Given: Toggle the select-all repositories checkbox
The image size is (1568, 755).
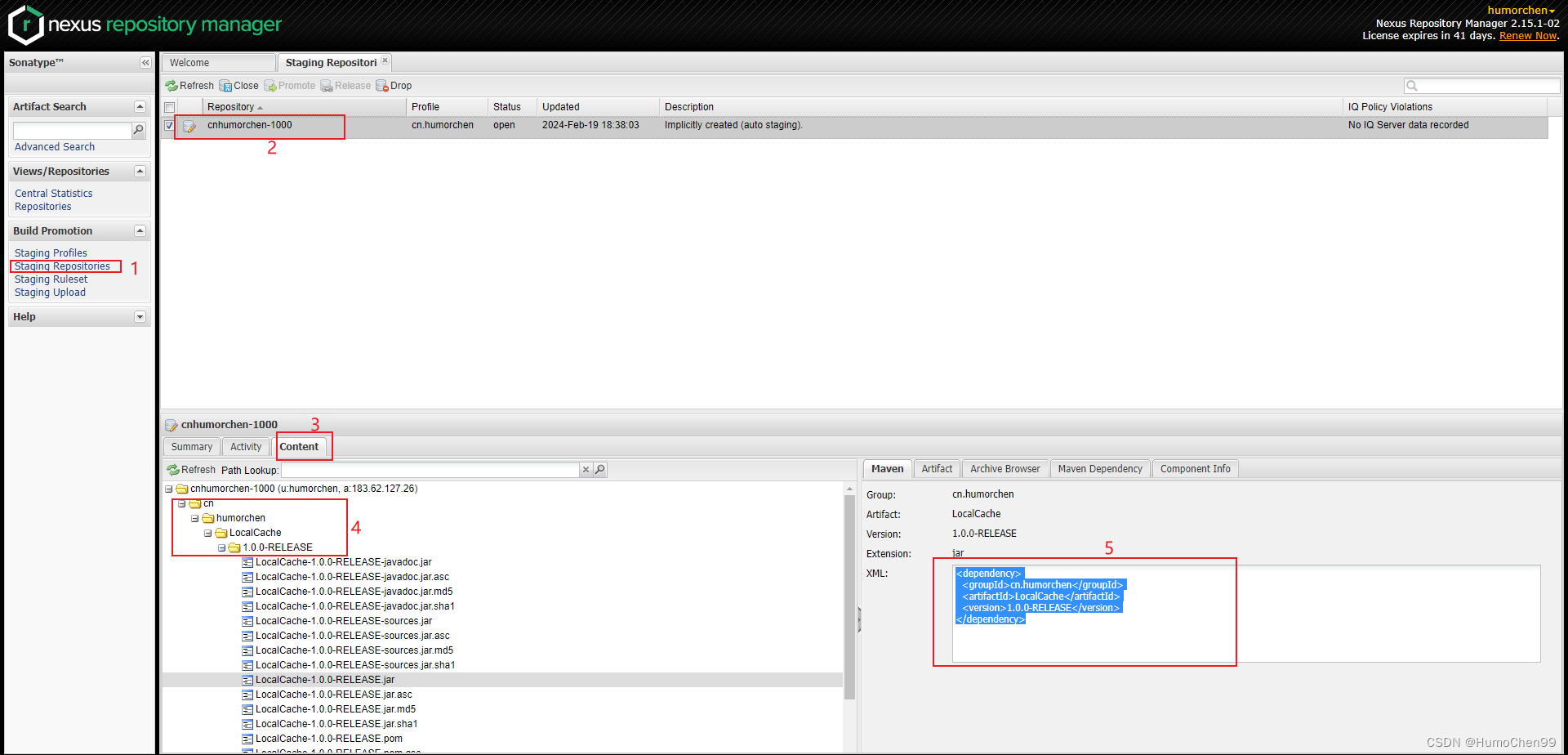Looking at the screenshot, I should point(170,108).
